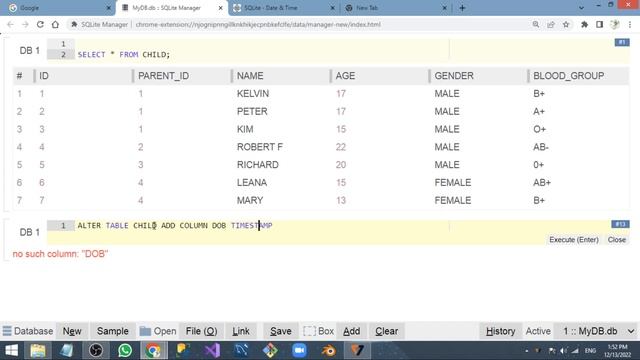The height and width of the screenshot is (360, 640).
Task: Select age 22 cell
Action: click(341, 147)
